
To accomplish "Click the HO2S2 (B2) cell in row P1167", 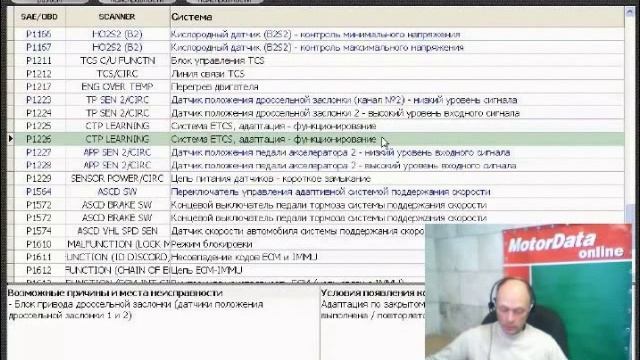I will point(118,47).
